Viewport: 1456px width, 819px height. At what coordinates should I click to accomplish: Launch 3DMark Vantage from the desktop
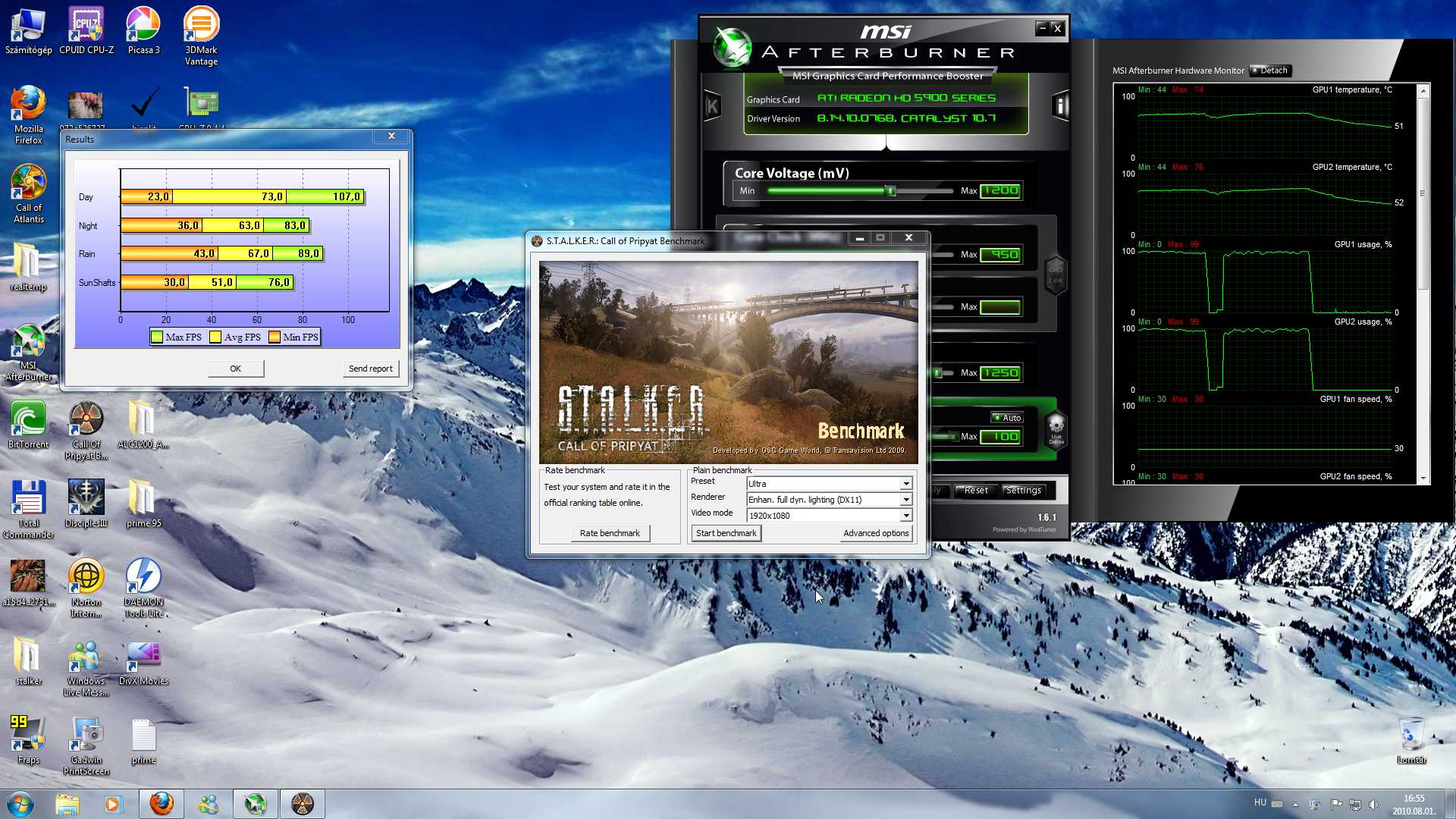(x=201, y=36)
